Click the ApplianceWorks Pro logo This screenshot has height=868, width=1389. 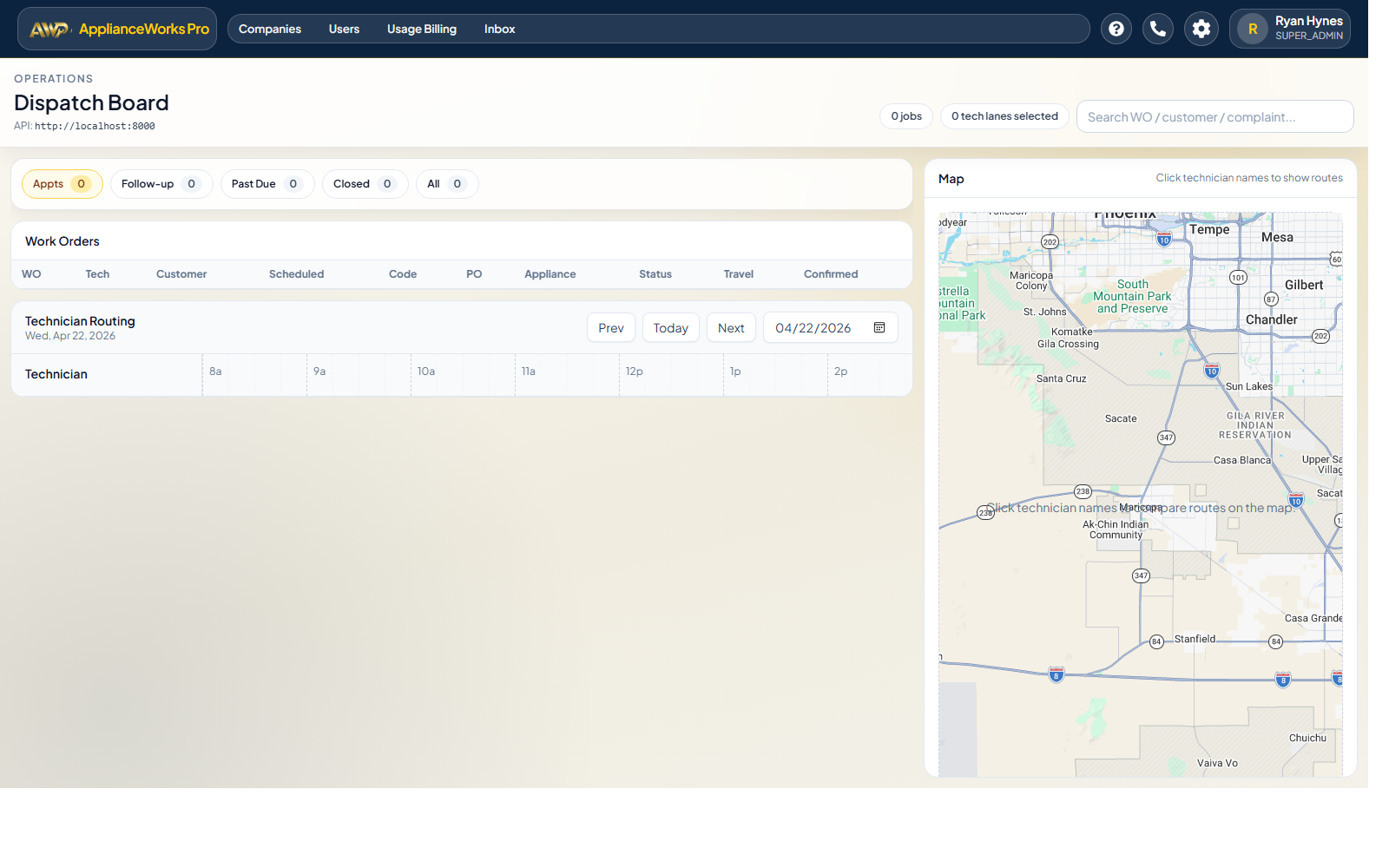pyautogui.click(x=117, y=29)
